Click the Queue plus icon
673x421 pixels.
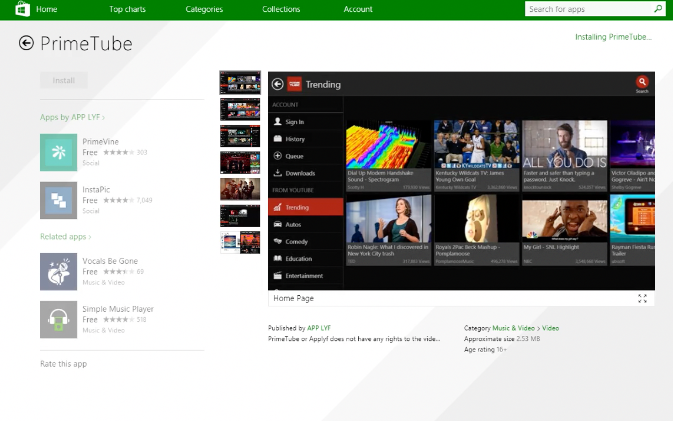coord(278,156)
